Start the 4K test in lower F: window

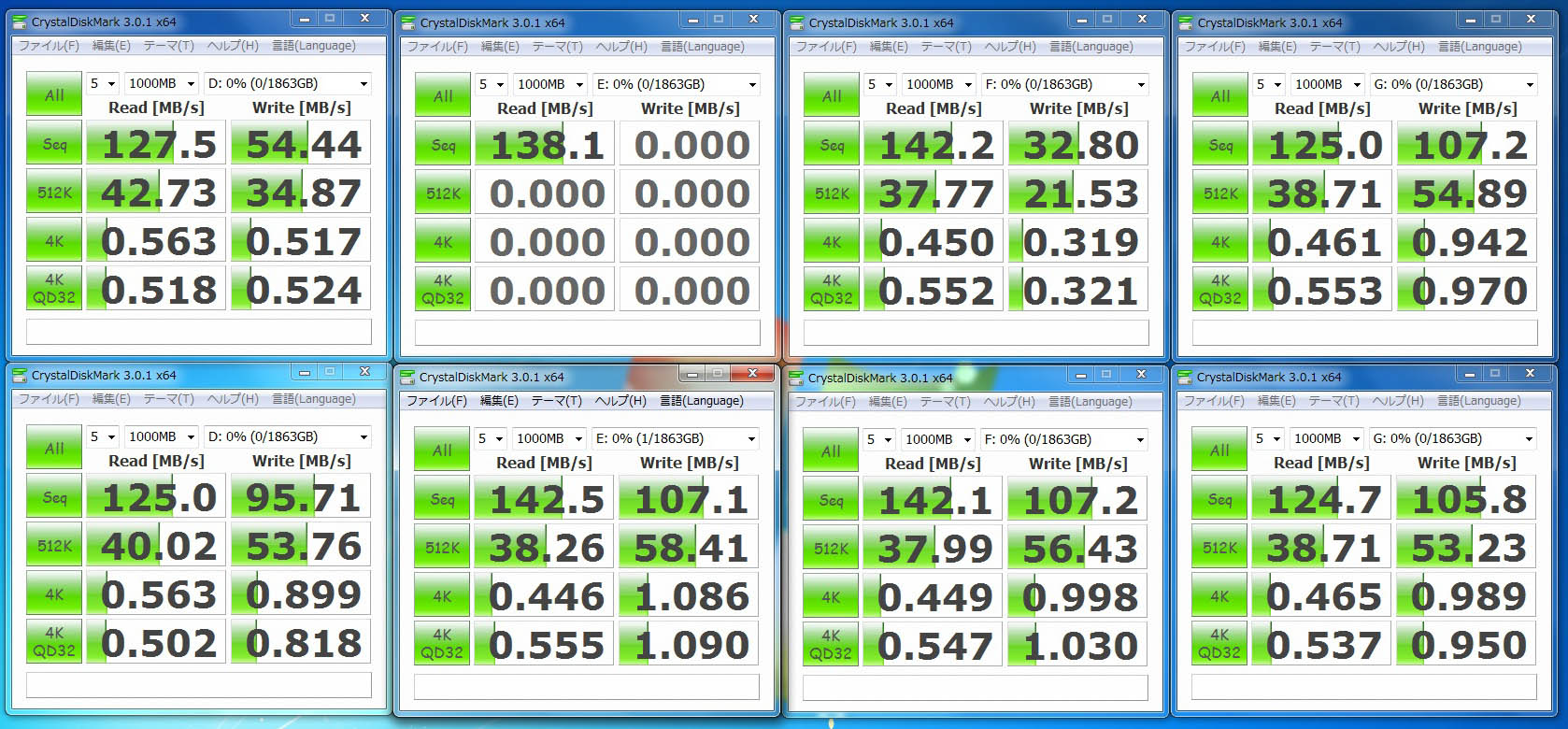coord(831,597)
